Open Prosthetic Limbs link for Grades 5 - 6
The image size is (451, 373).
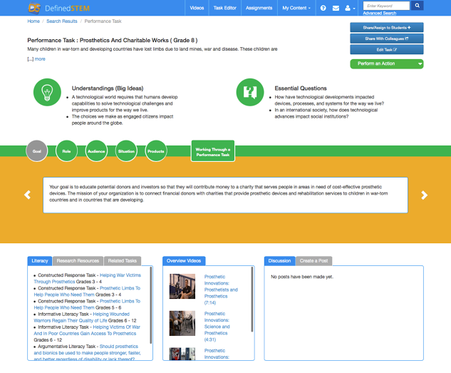87,304
